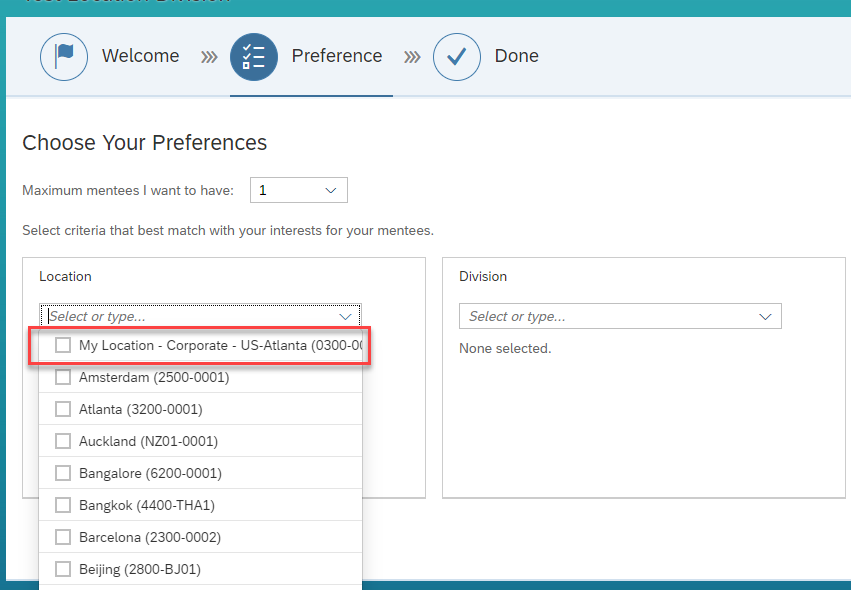This screenshot has height=590, width=851.
Task: Open the Division select or type dropdown
Action: [x=620, y=316]
